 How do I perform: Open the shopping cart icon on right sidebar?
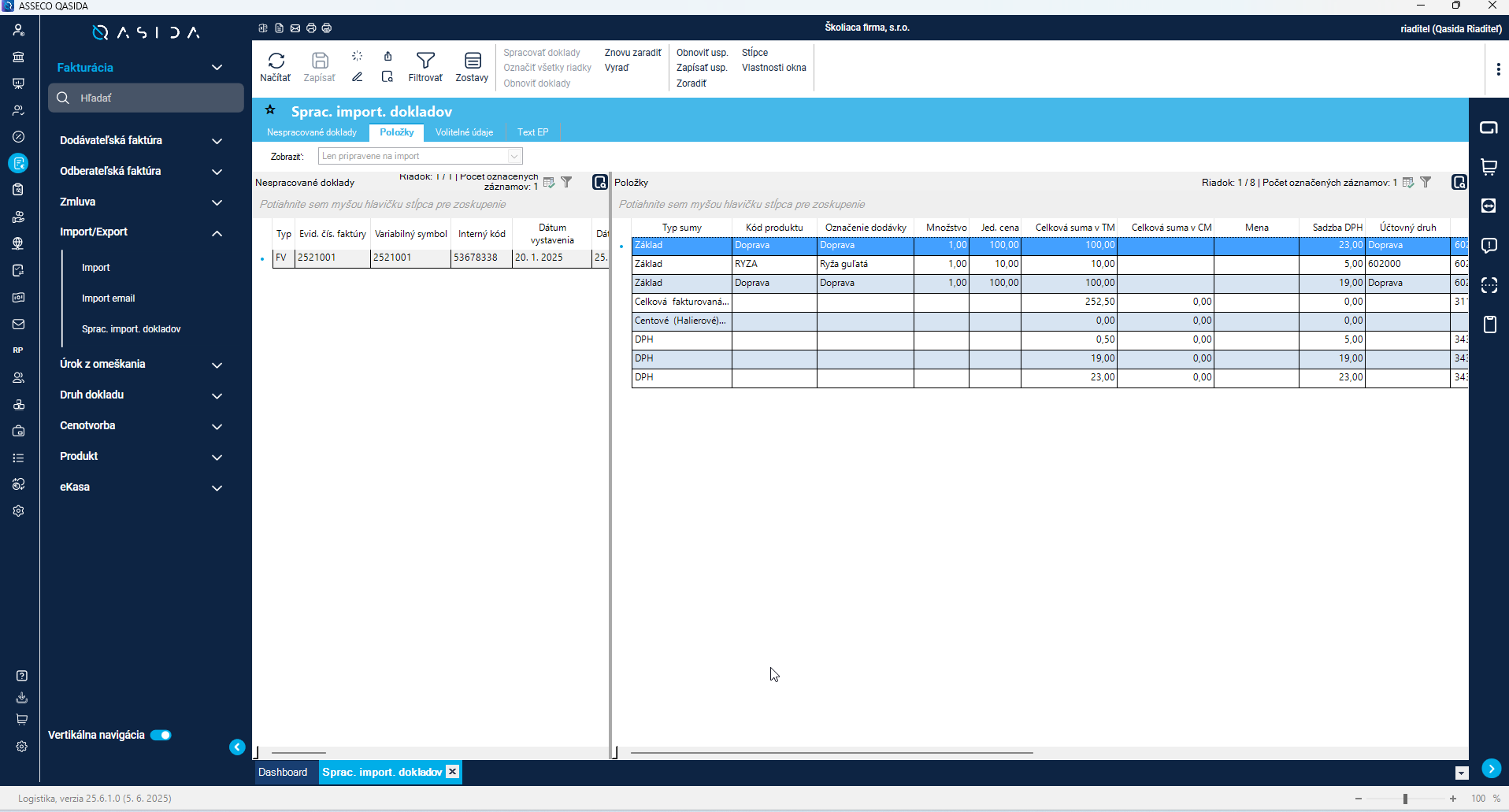1489,167
